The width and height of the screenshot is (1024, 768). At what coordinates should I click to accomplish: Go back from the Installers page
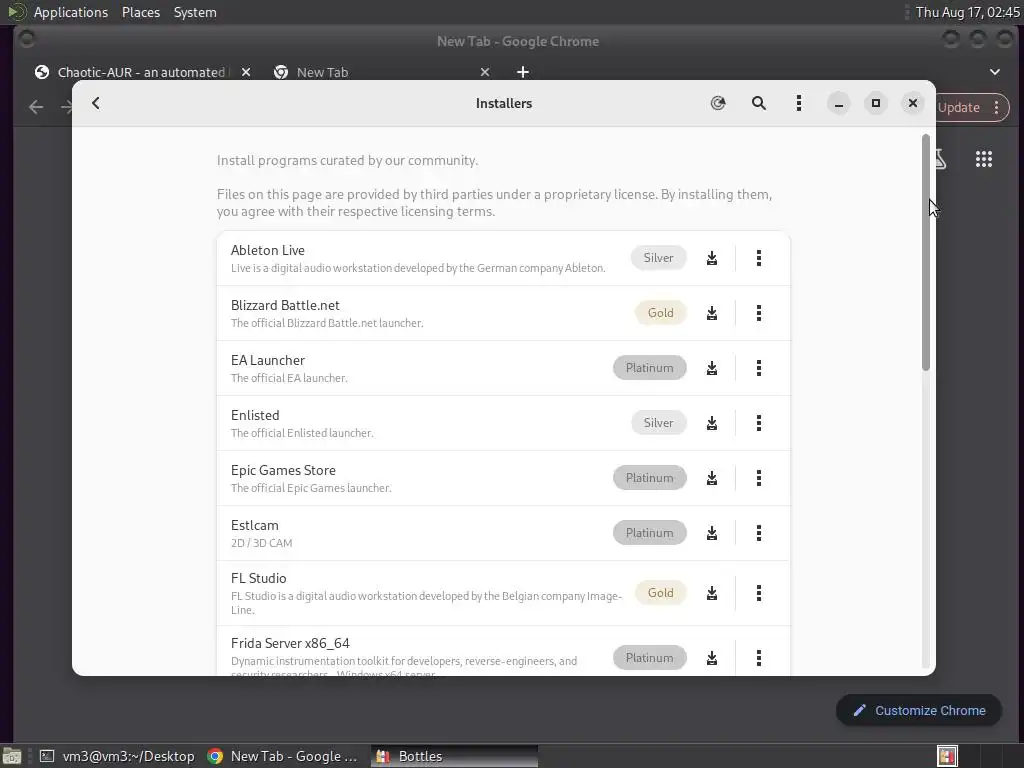[x=95, y=103]
